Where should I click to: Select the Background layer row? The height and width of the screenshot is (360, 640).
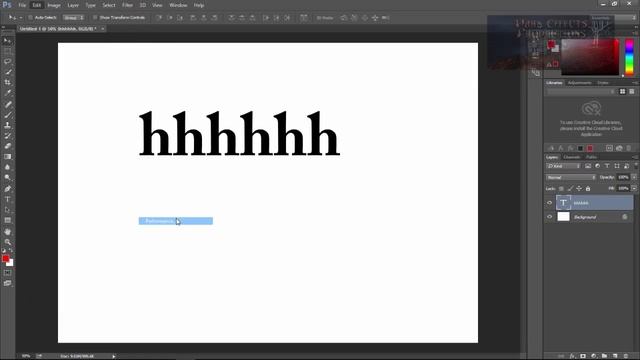point(594,217)
